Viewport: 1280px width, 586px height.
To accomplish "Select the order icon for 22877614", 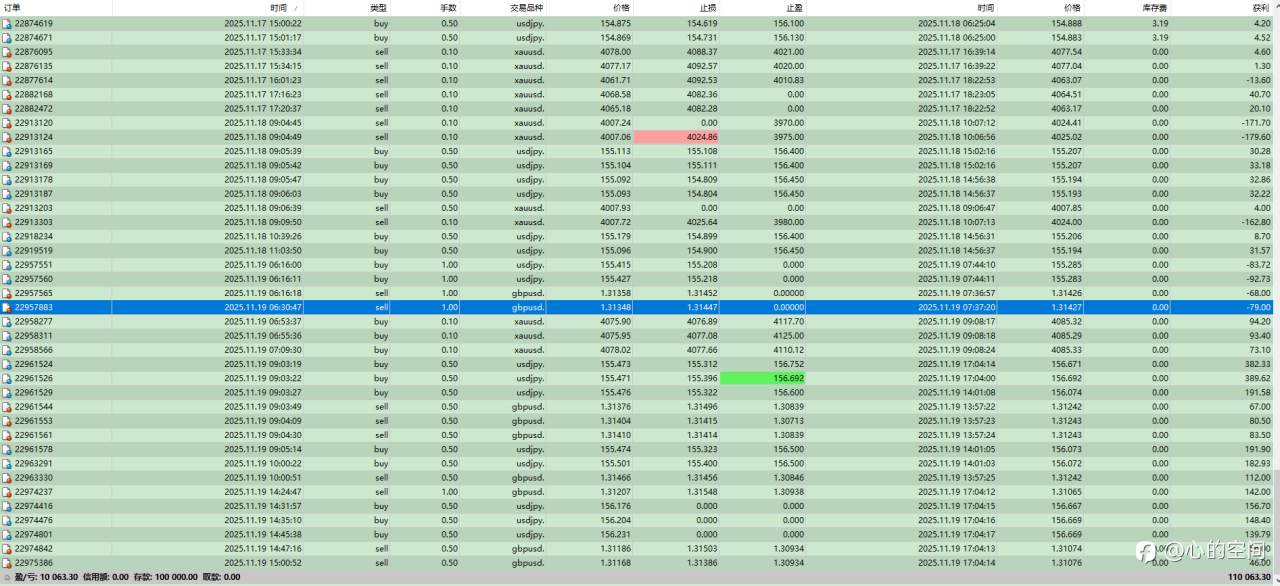I will pyautogui.click(x=7, y=80).
